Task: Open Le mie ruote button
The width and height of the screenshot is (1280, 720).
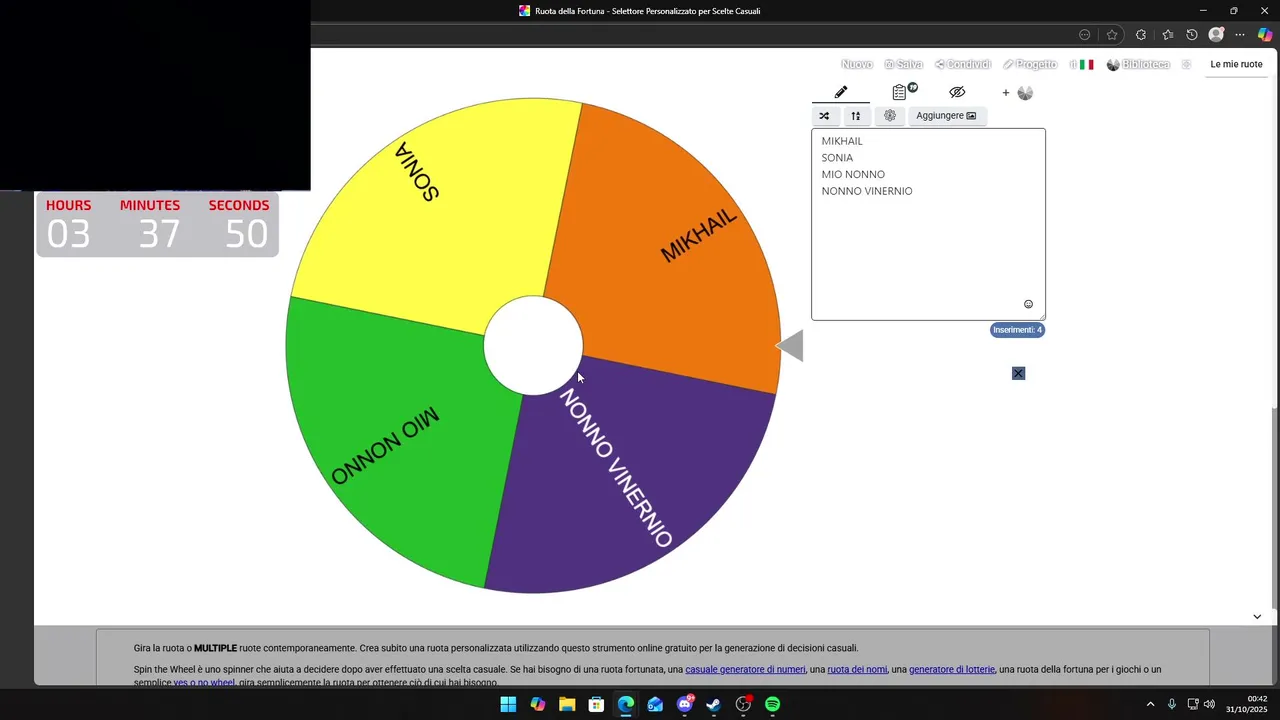Action: point(1236,64)
